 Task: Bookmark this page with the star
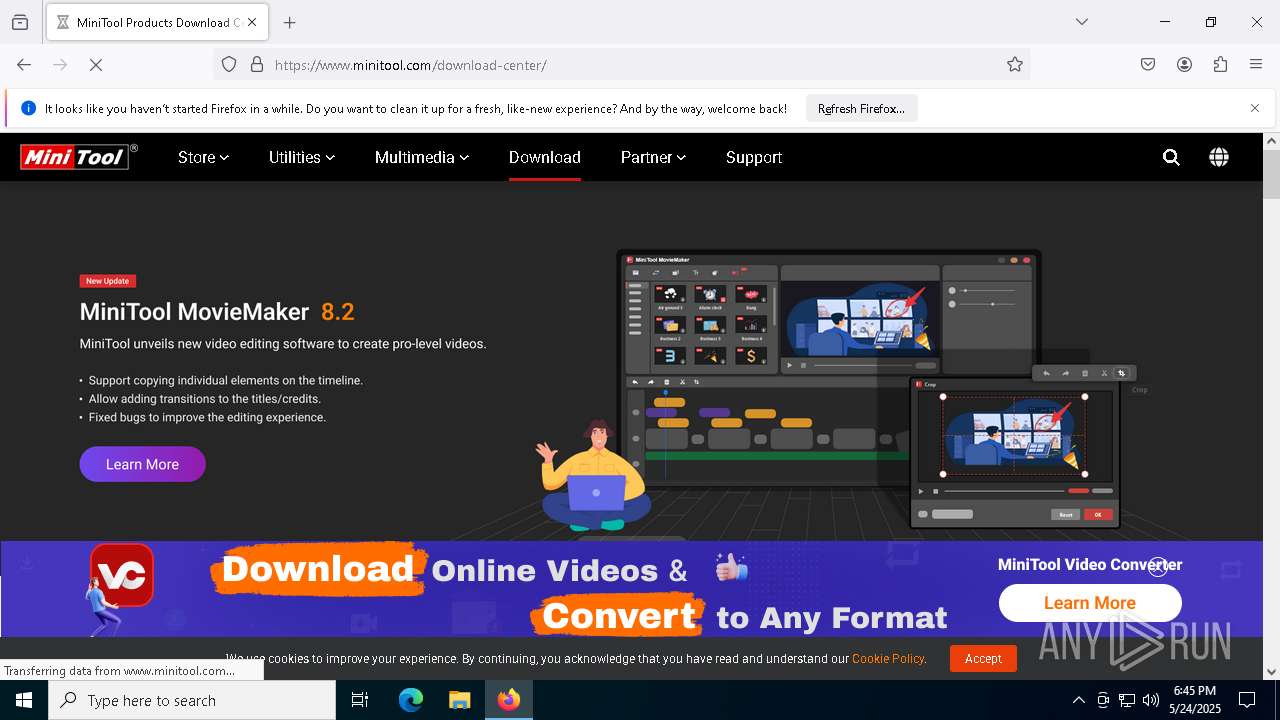point(1015,65)
